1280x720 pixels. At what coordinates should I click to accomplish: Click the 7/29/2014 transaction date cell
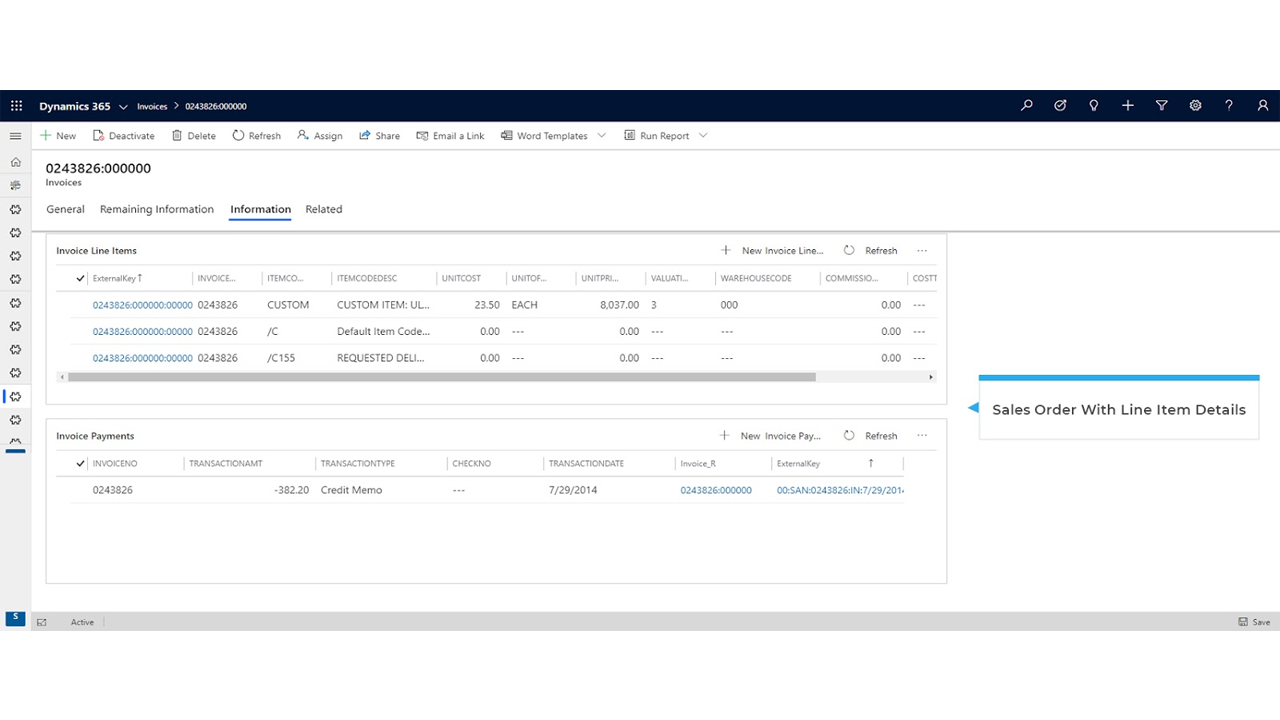pyautogui.click(x=572, y=491)
